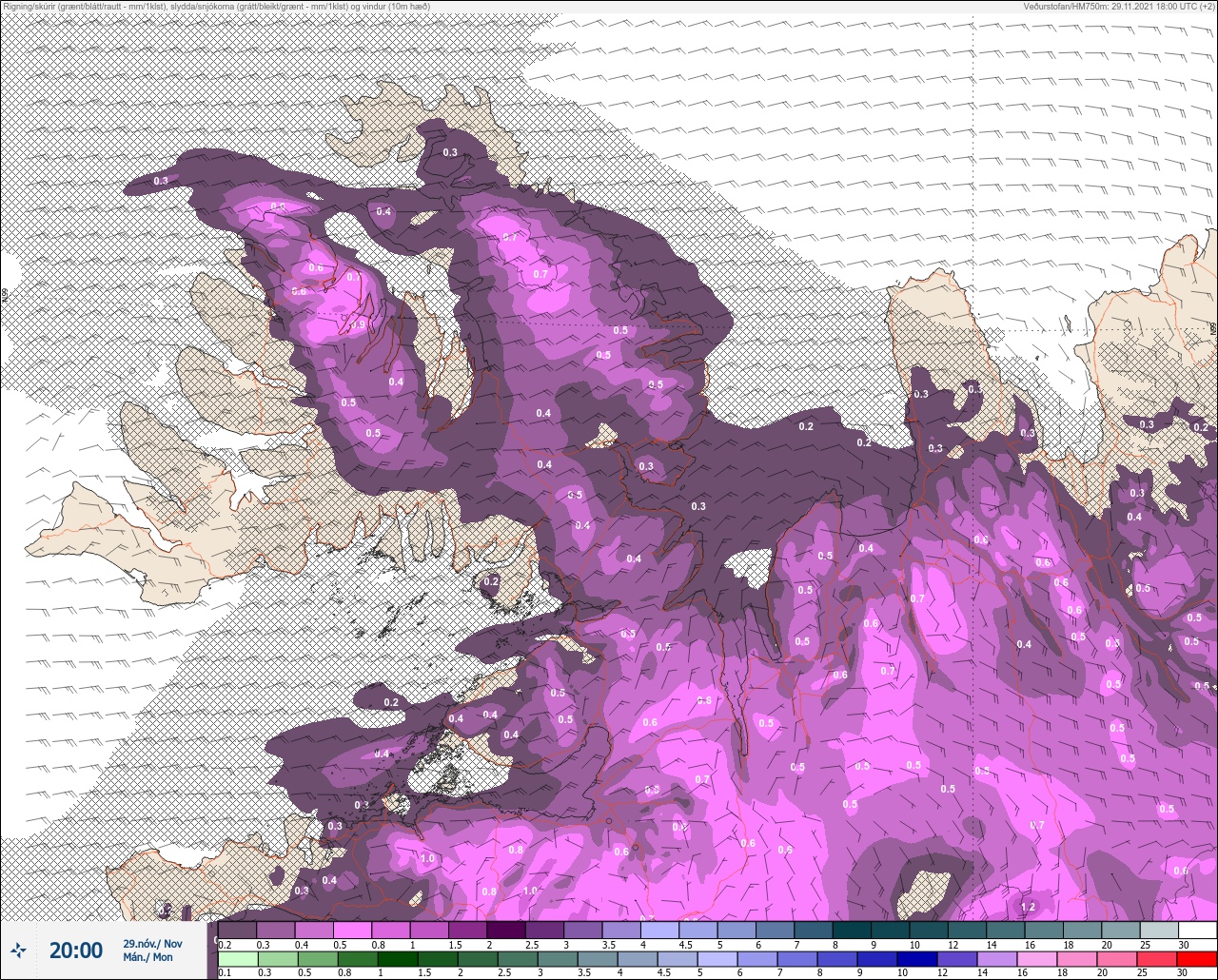Image resolution: width=1218 pixels, height=980 pixels.
Task: Click the 20:00 forecast time display
Action: point(76,950)
